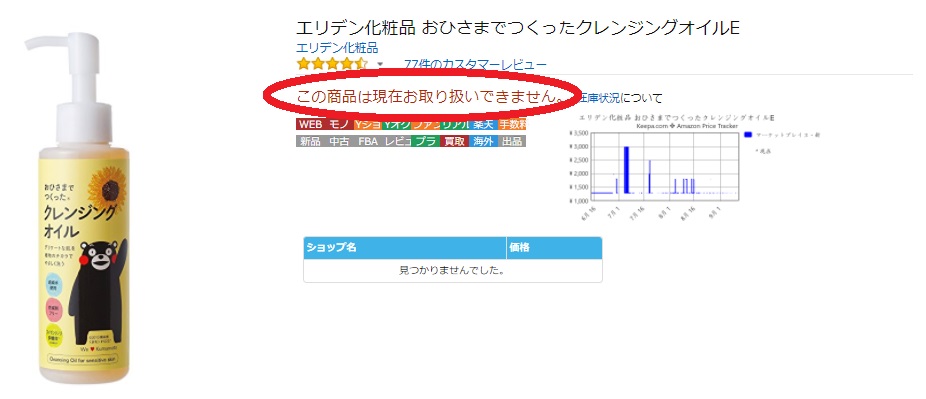The width and height of the screenshot is (926, 399).
Task: Open the 77件のカスタマーレビュー link
Action: pyautogui.click(x=475, y=64)
